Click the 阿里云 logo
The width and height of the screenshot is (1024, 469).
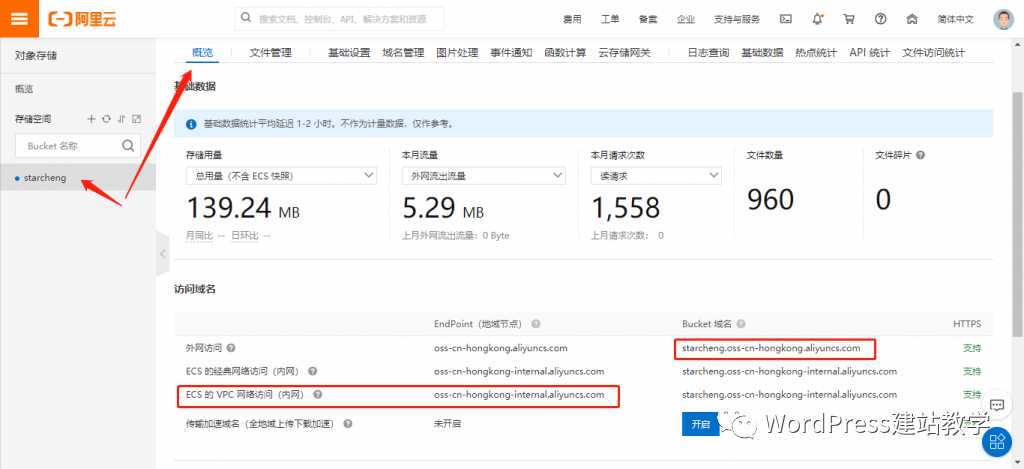82,19
